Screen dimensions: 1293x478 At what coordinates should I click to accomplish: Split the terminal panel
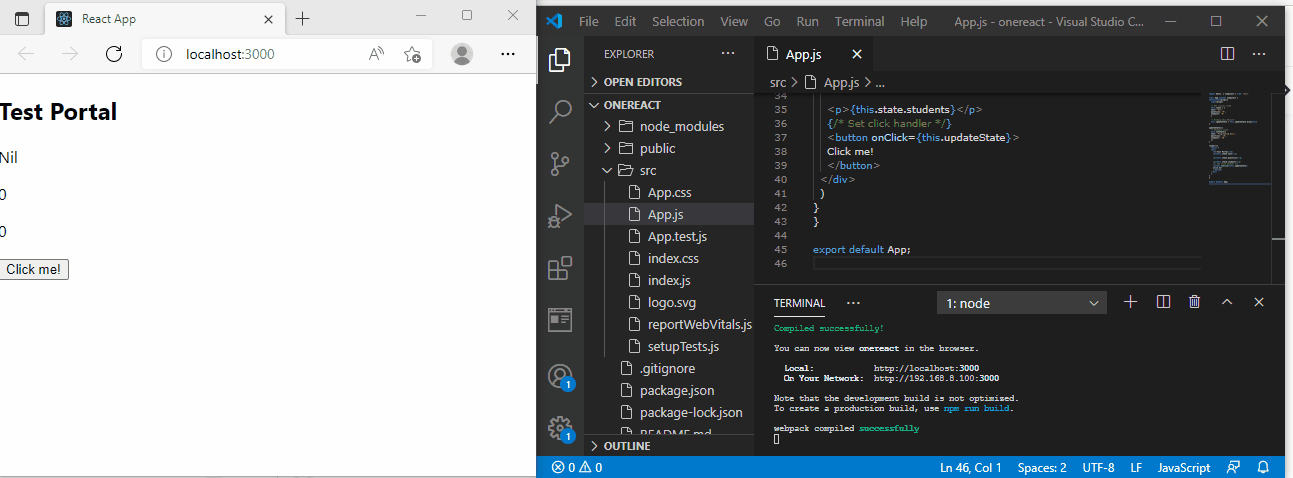[x=1163, y=302]
